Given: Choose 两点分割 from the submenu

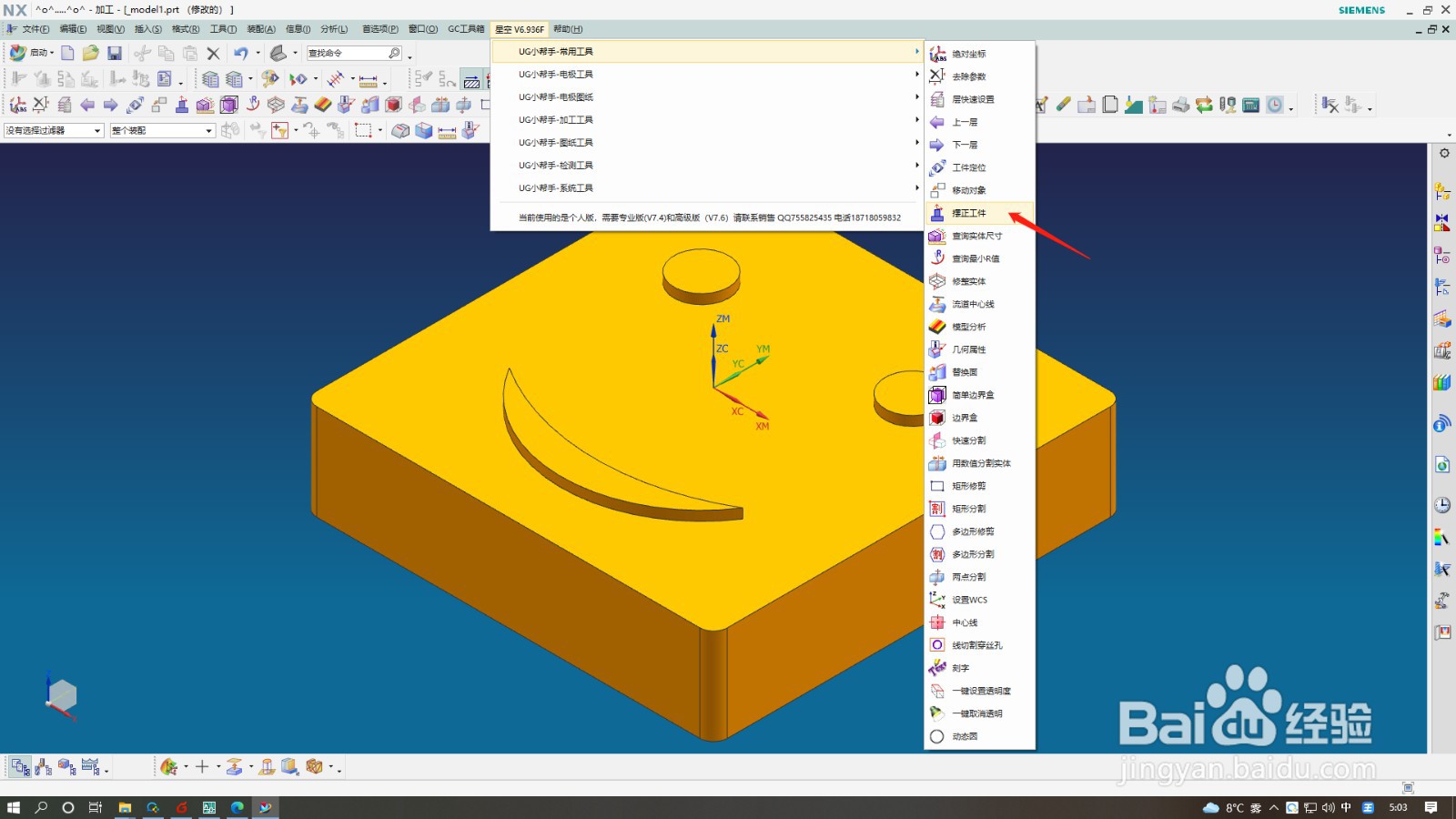Looking at the screenshot, I should pos(979,577).
